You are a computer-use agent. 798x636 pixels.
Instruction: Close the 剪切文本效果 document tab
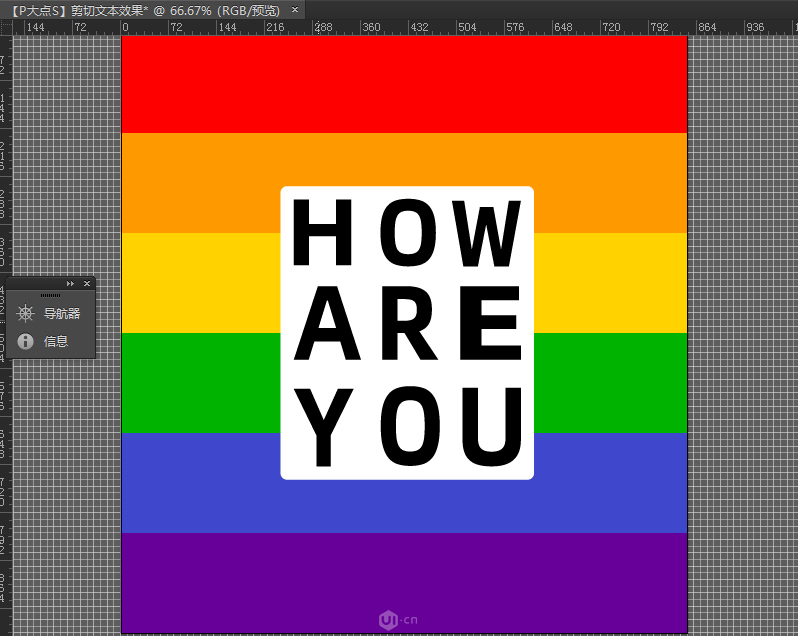pyautogui.click(x=295, y=9)
